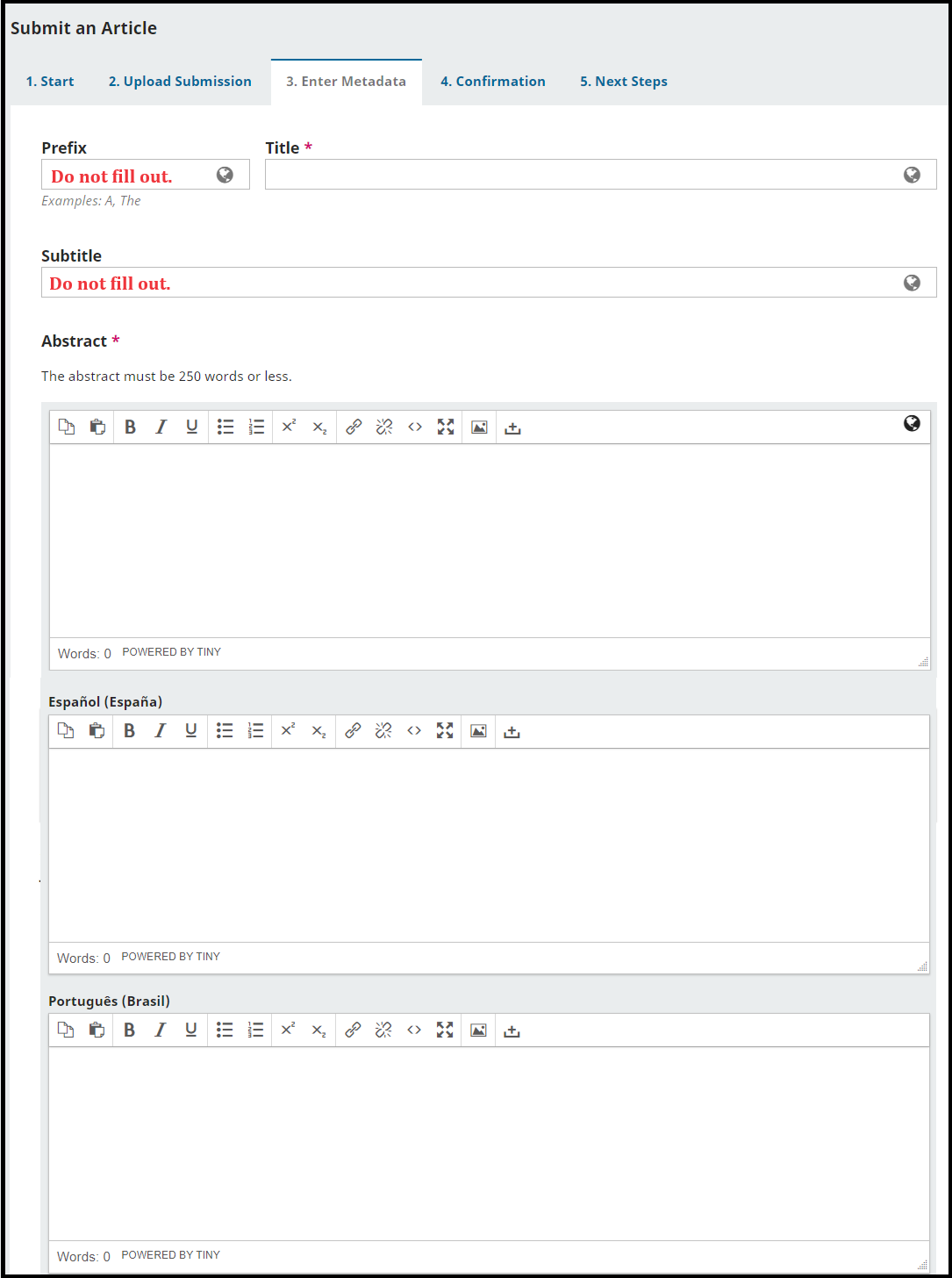Screen dimensions: 952x1278
Task: Open source code view in main Abstract editor
Action: point(415,427)
